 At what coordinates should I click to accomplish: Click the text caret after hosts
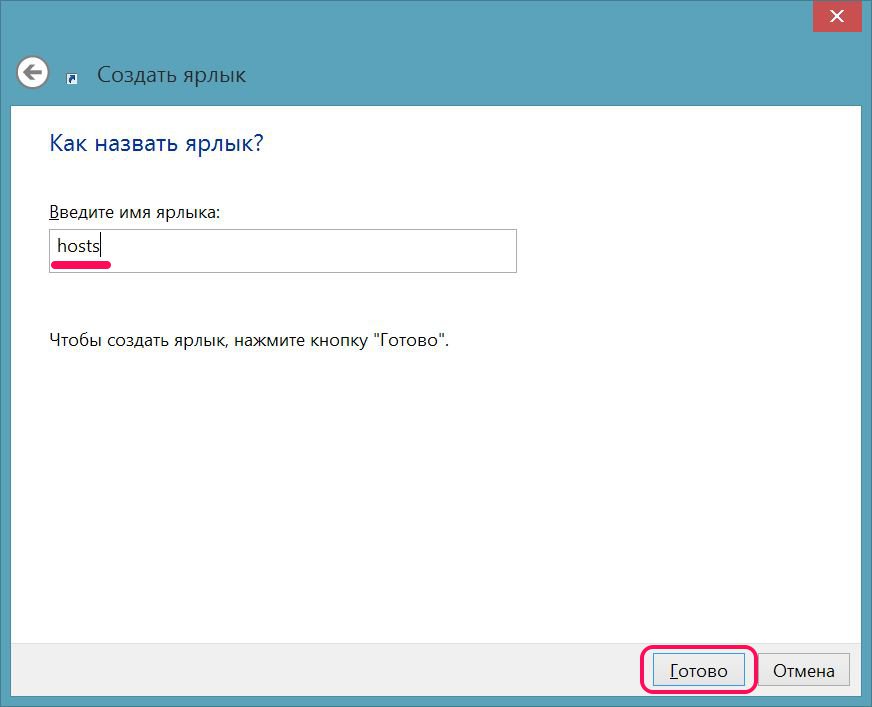coord(101,246)
